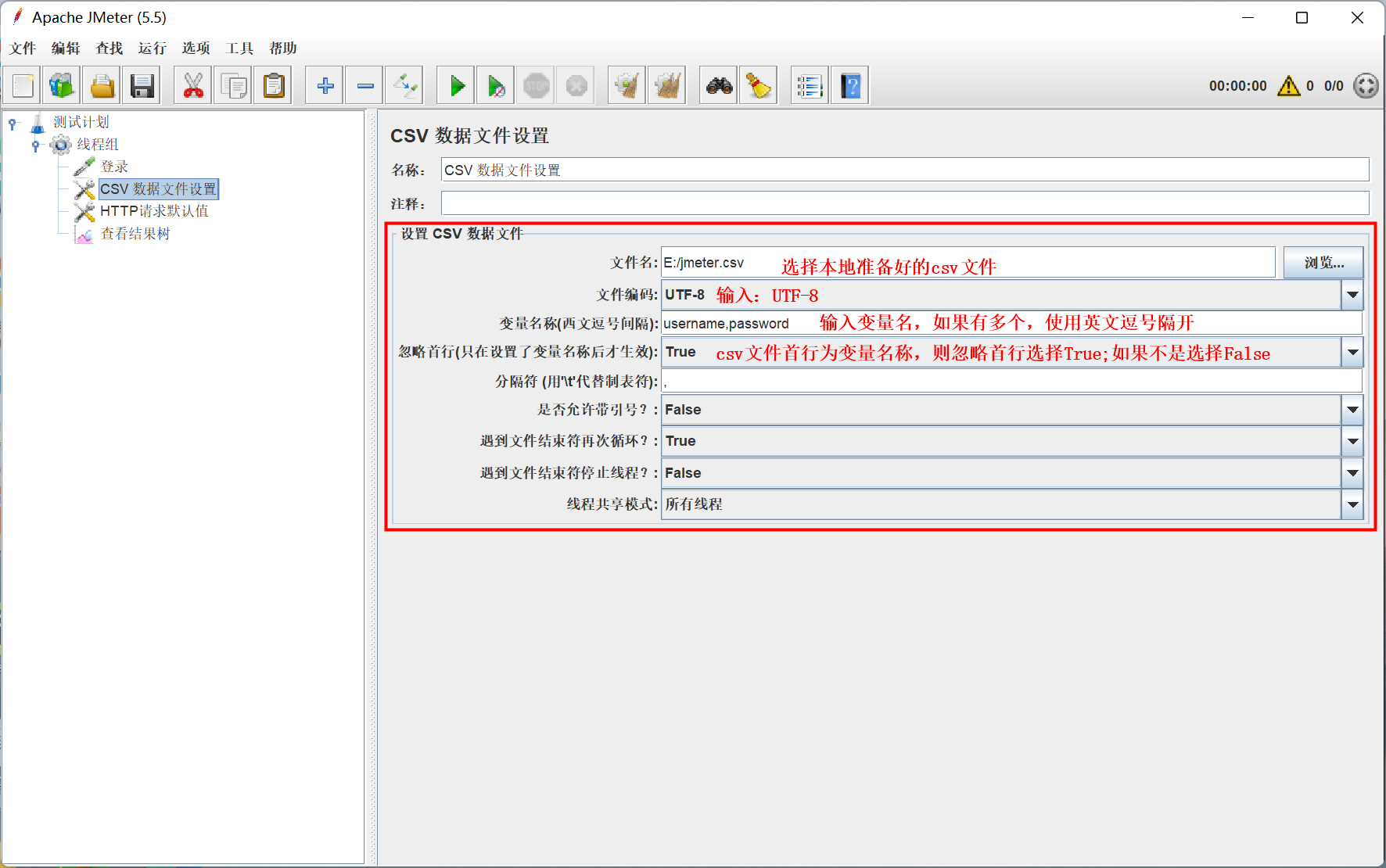The height and width of the screenshot is (868, 1386).
Task: Select 测试计划 in the tree
Action: [x=81, y=122]
